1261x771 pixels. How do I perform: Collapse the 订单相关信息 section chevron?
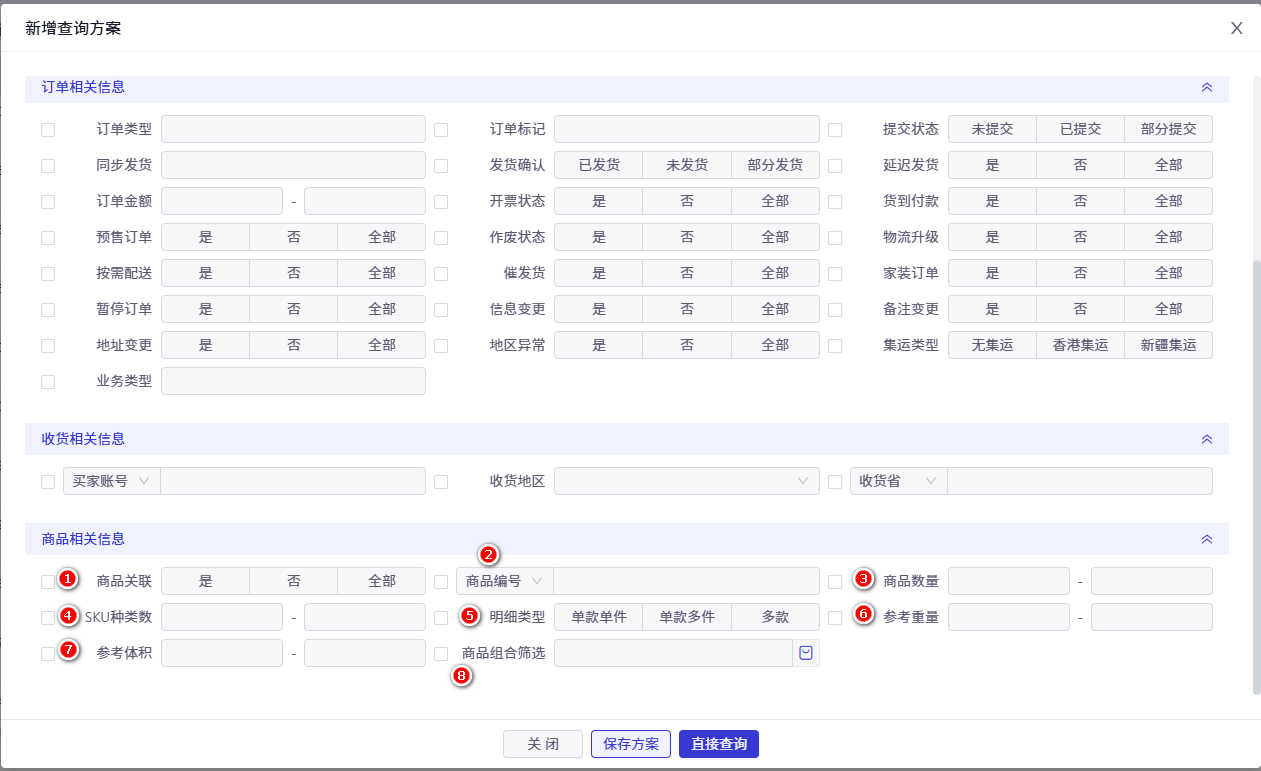click(1207, 87)
